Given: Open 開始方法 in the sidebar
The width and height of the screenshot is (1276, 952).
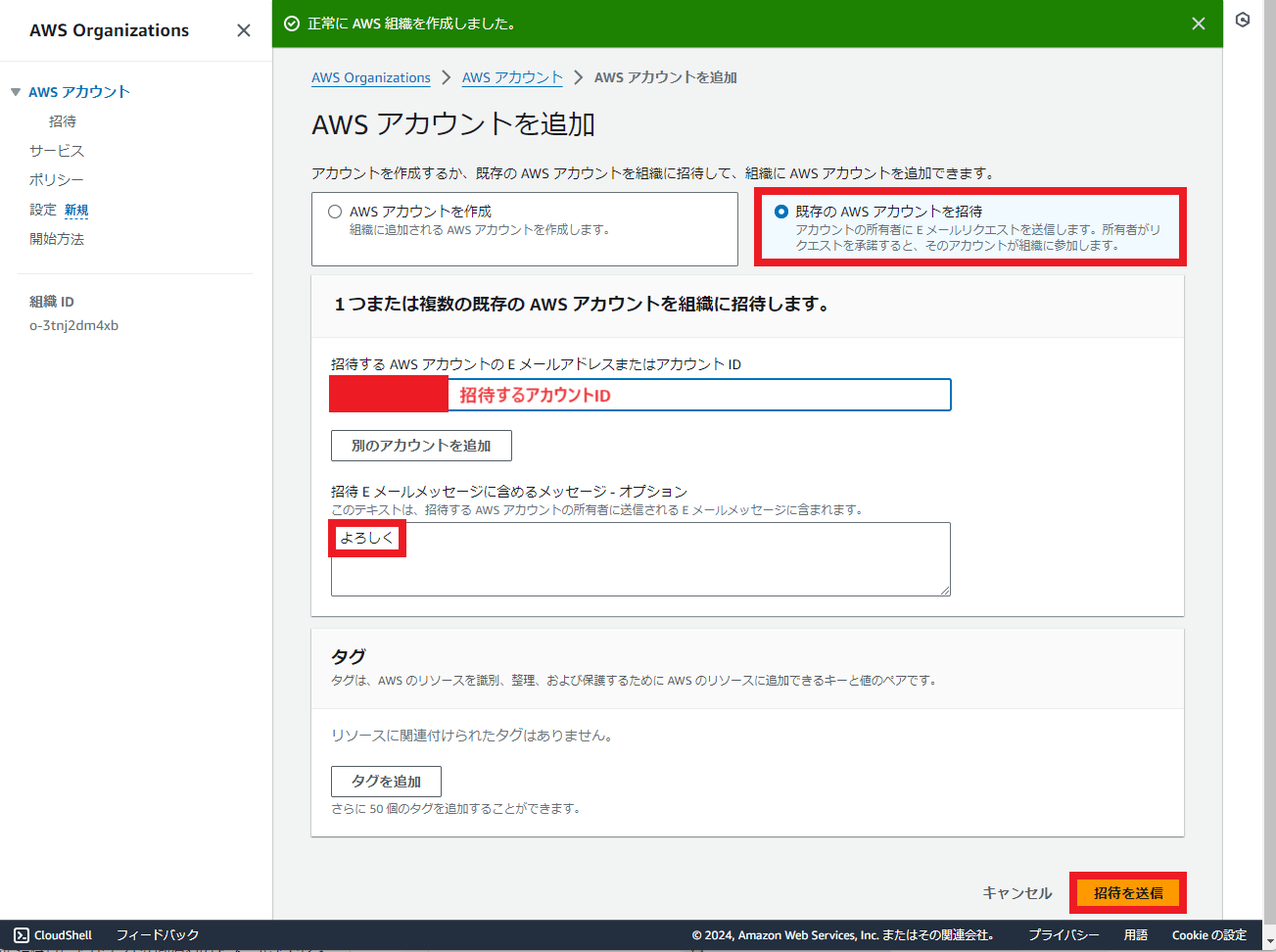Looking at the screenshot, I should click(x=57, y=239).
